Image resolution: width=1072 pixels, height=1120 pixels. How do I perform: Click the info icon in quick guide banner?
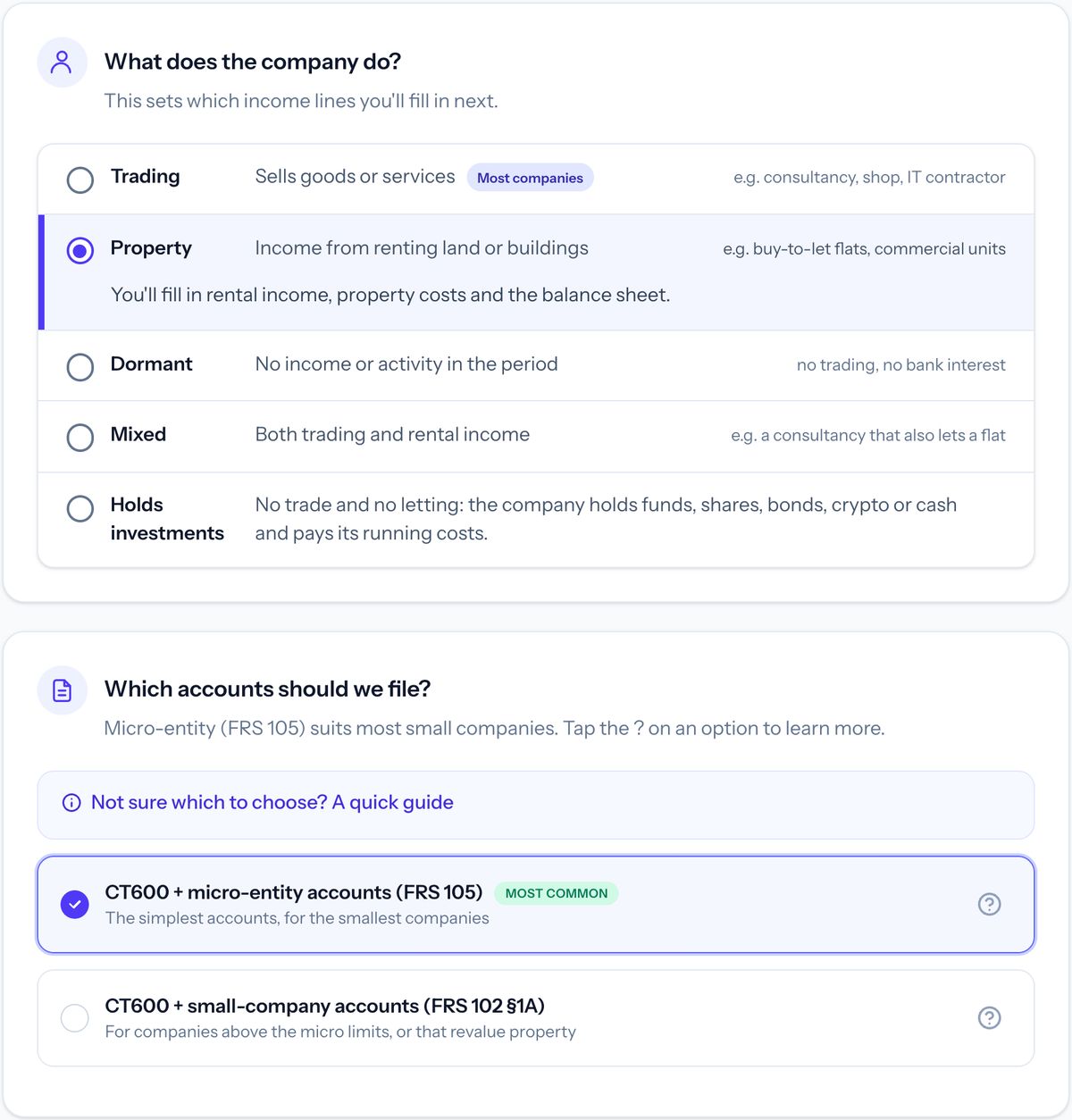coord(71,802)
